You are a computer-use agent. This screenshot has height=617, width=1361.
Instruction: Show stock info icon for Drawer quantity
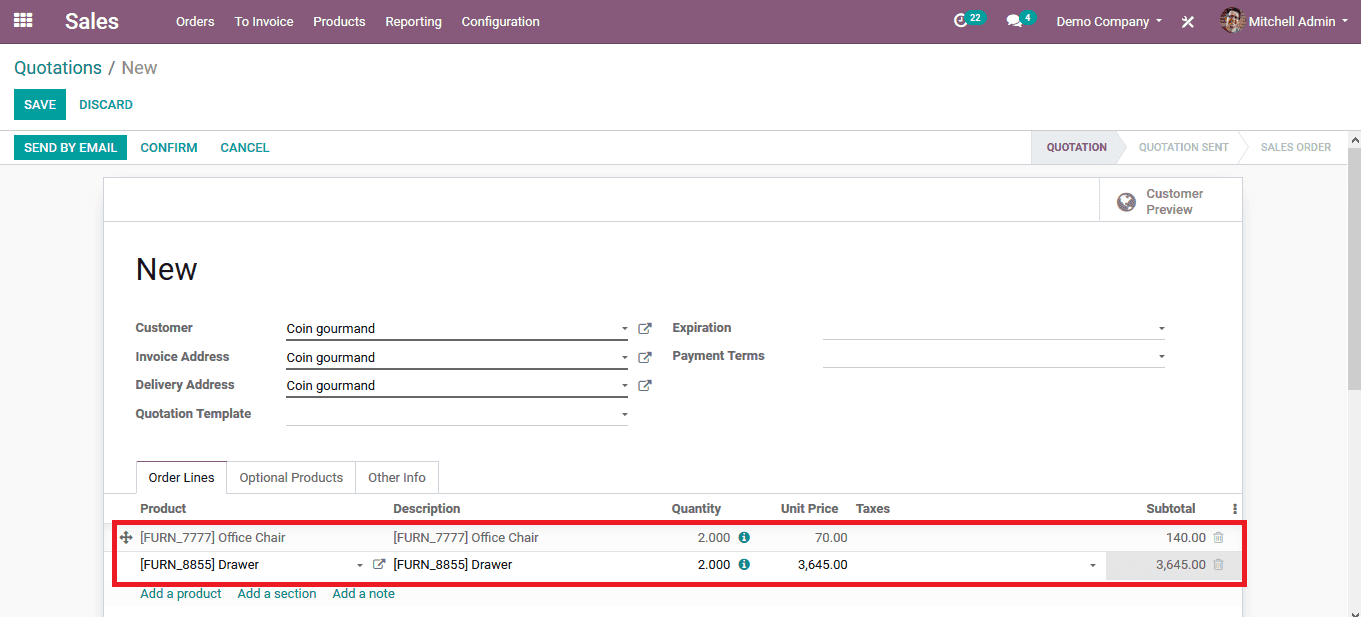(x=744, y=564)
